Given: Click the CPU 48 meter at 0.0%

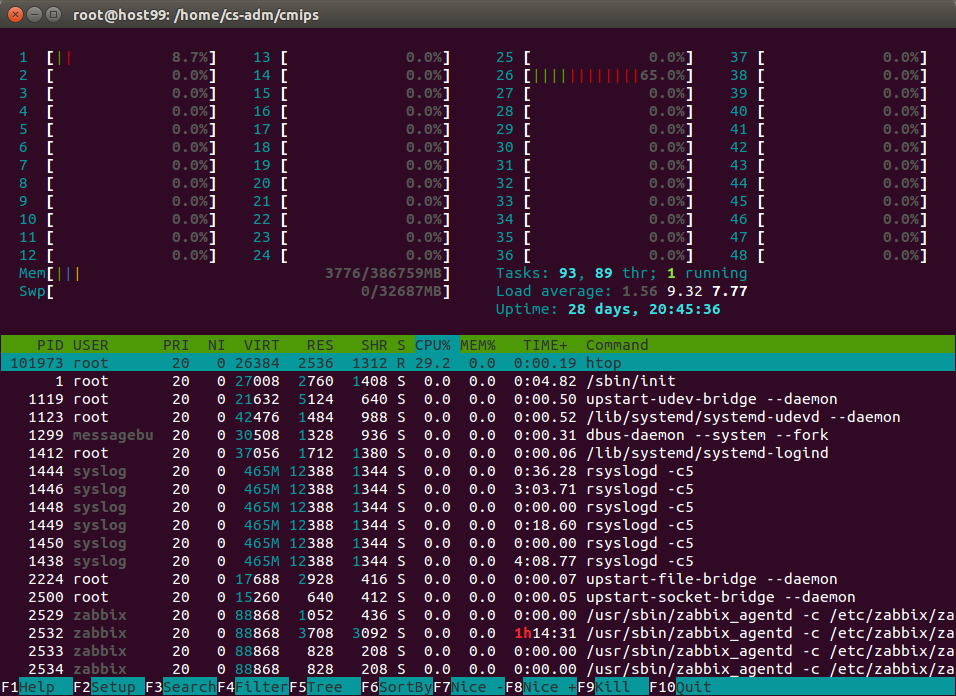Looking at the screenshot, I should 843,255.
